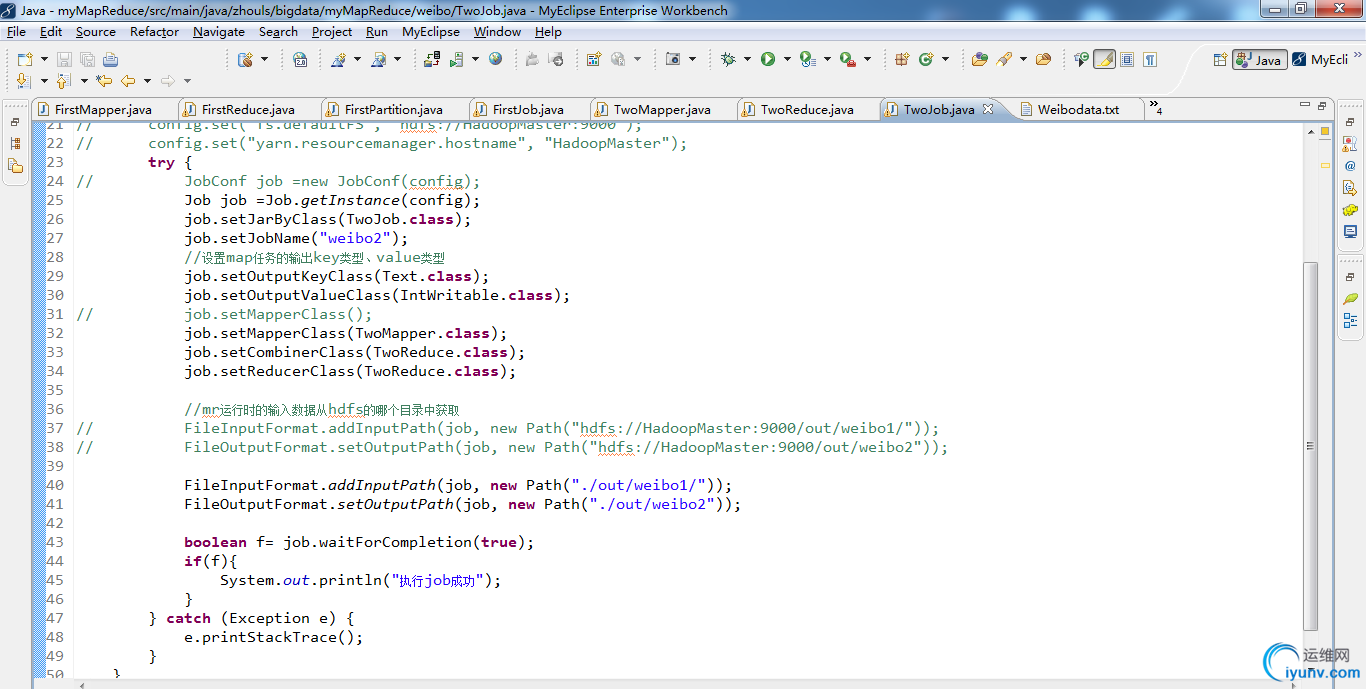Click the New Java Package icon
Viewport: 1366px width, 689px height.
tap(902, 59)
